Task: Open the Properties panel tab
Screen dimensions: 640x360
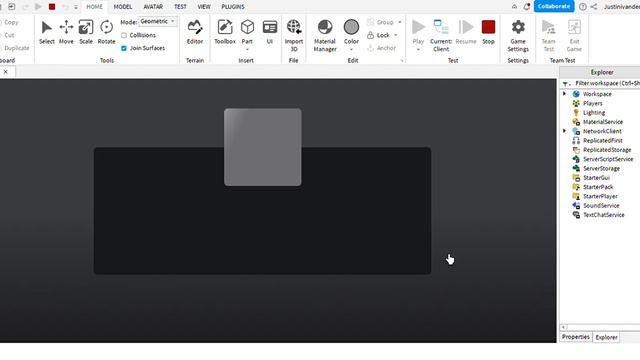Action: [x=576, y=337]
